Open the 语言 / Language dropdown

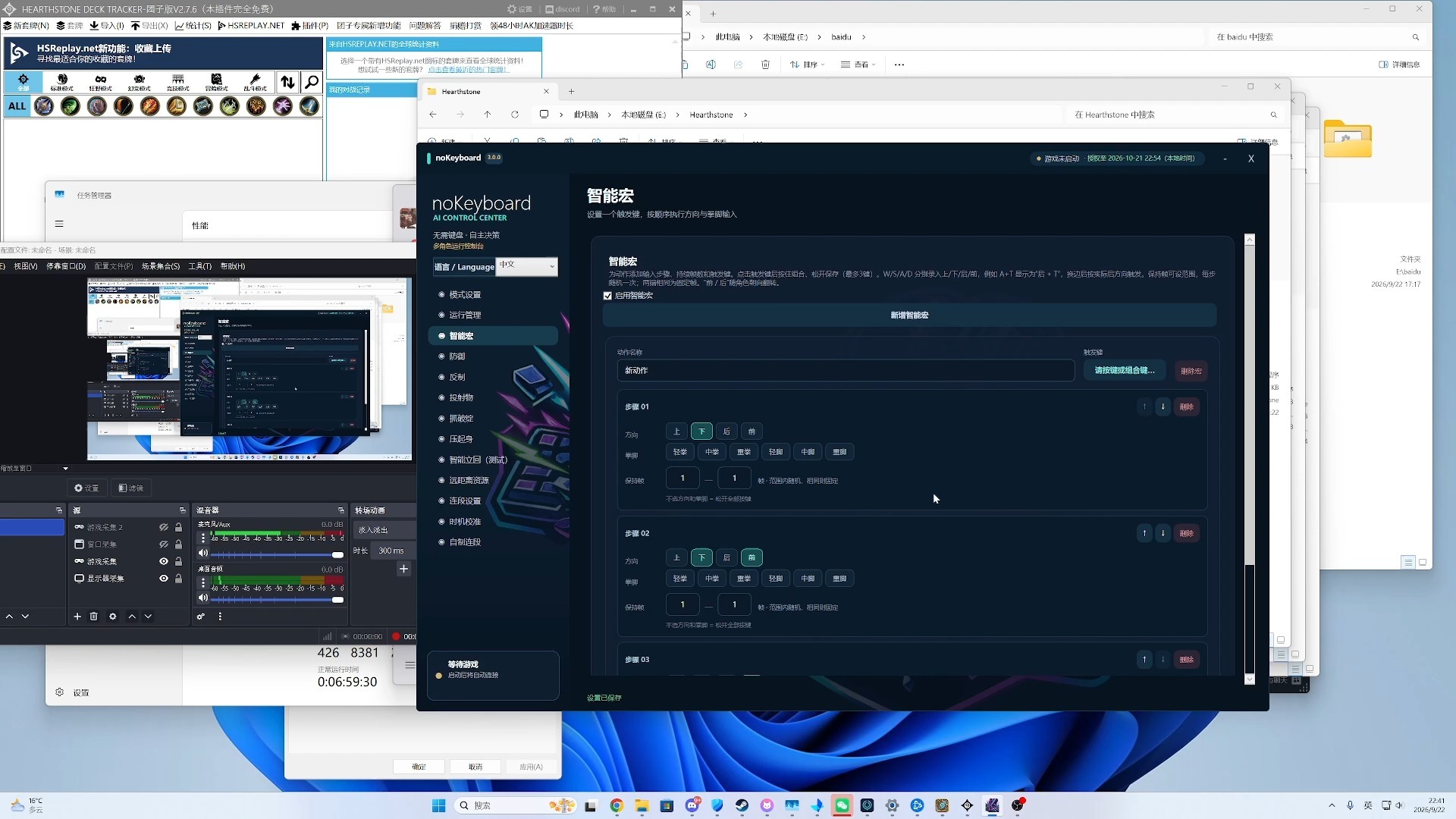pos(526,265)
